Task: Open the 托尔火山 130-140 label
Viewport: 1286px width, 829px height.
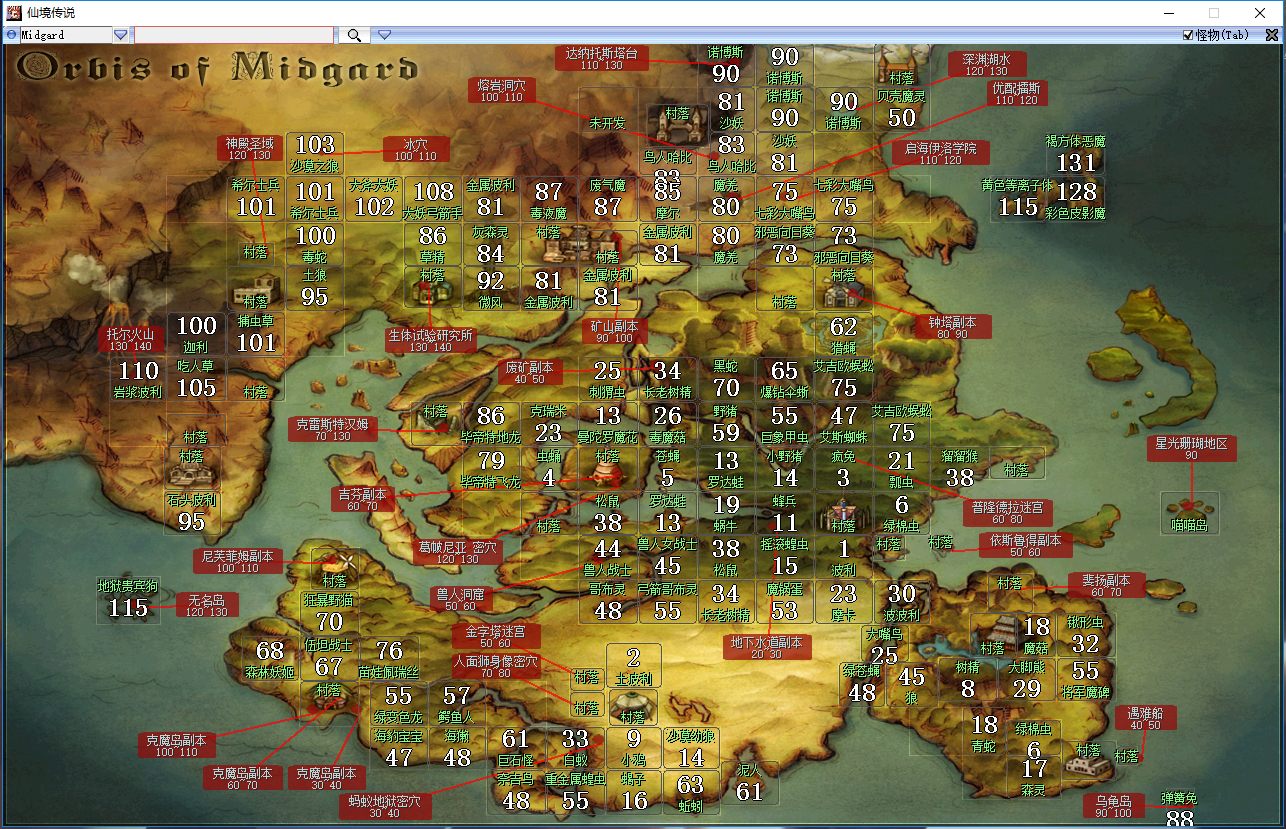Action: [x=131, y=339]
